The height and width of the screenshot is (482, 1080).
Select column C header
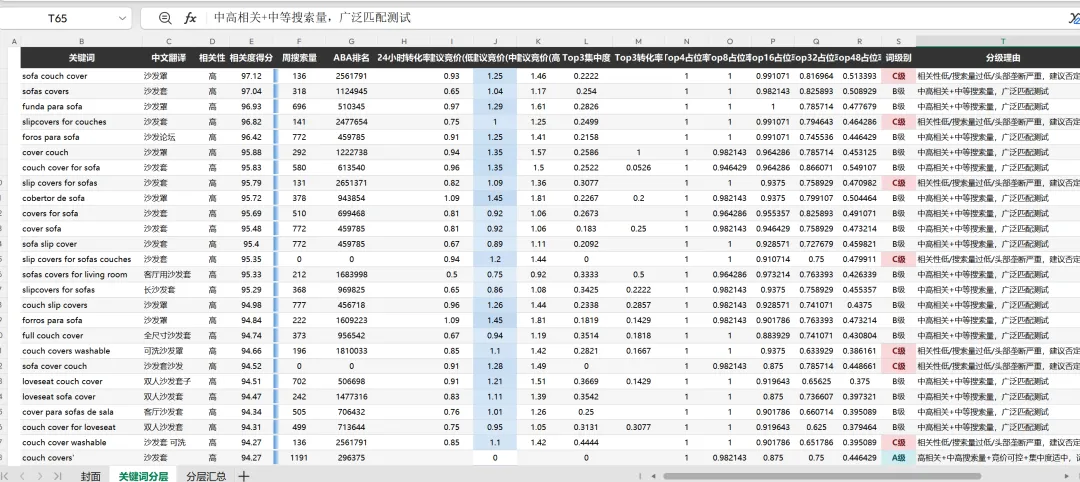click(169, 42)
